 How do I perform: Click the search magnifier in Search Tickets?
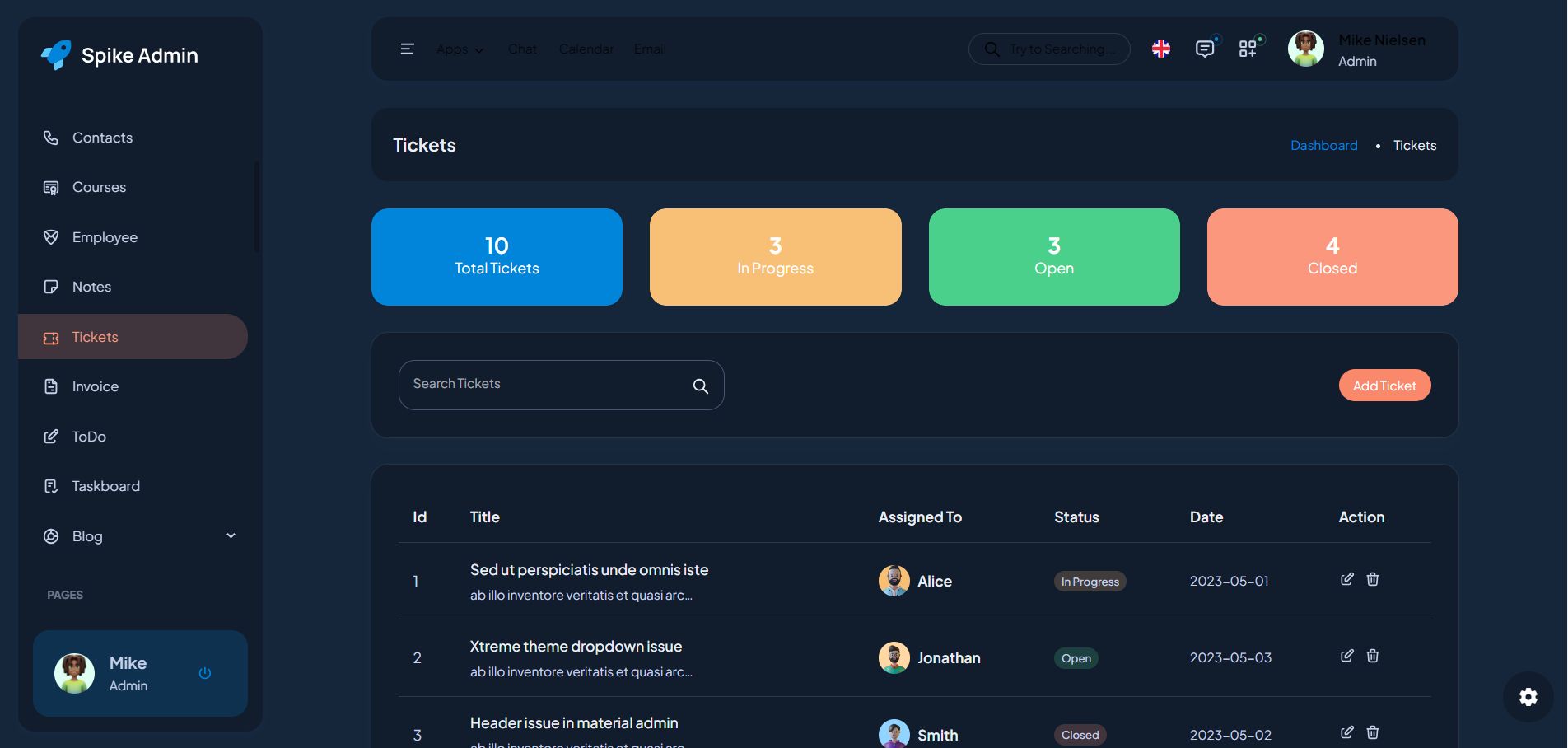pos(701,386)
